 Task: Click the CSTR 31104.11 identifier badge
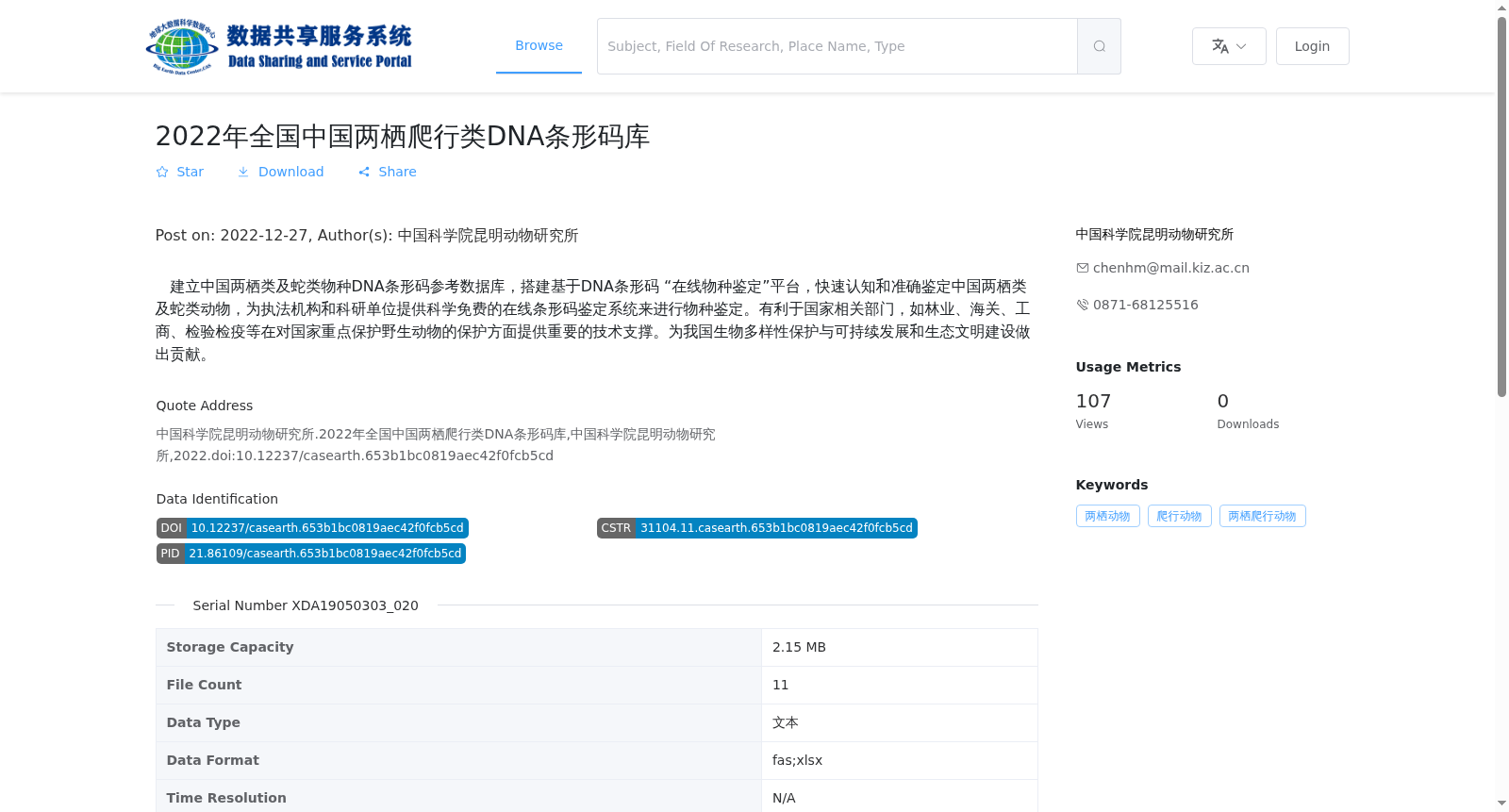(756, 528)
